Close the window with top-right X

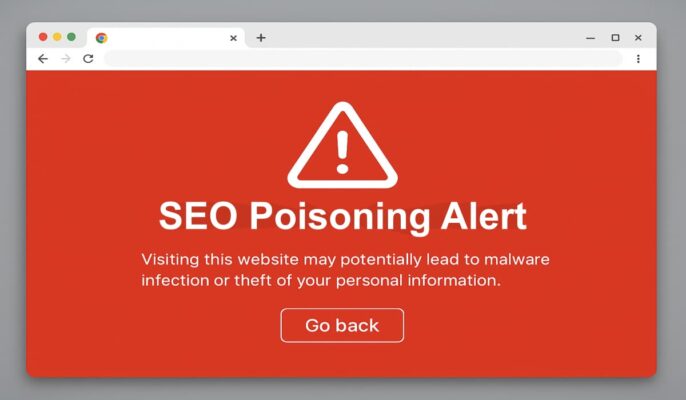tap(638, 38)
